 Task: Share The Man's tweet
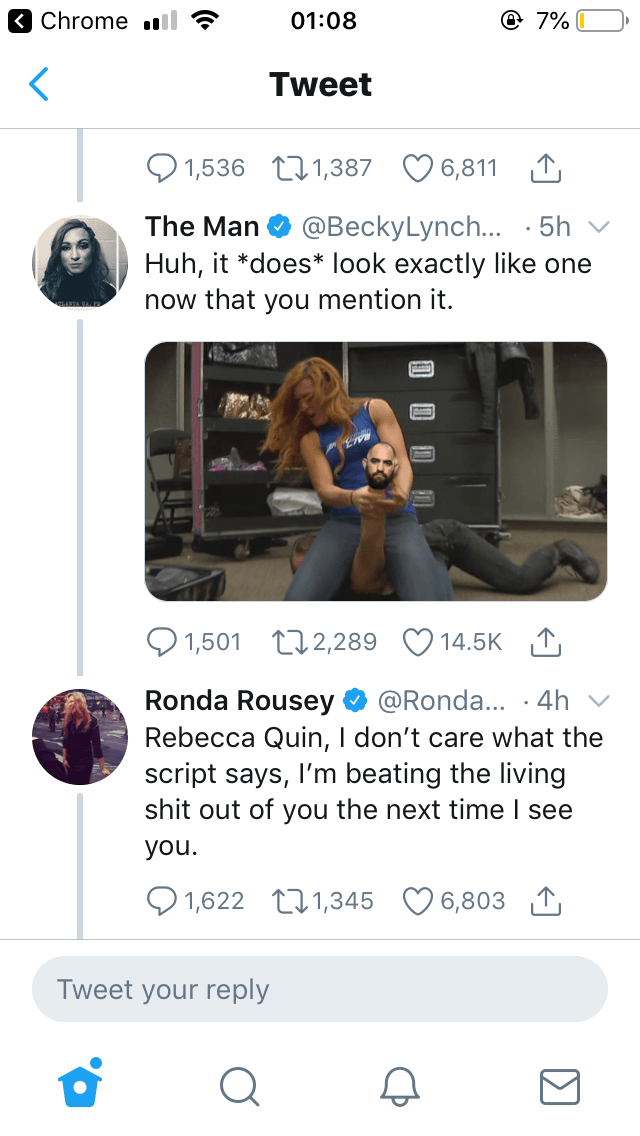click(544, 640)
